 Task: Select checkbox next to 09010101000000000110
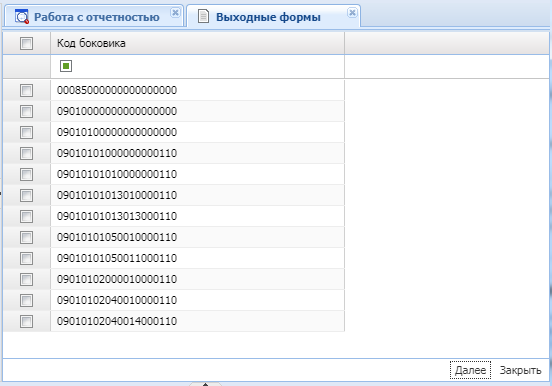[x=26, y=153]
